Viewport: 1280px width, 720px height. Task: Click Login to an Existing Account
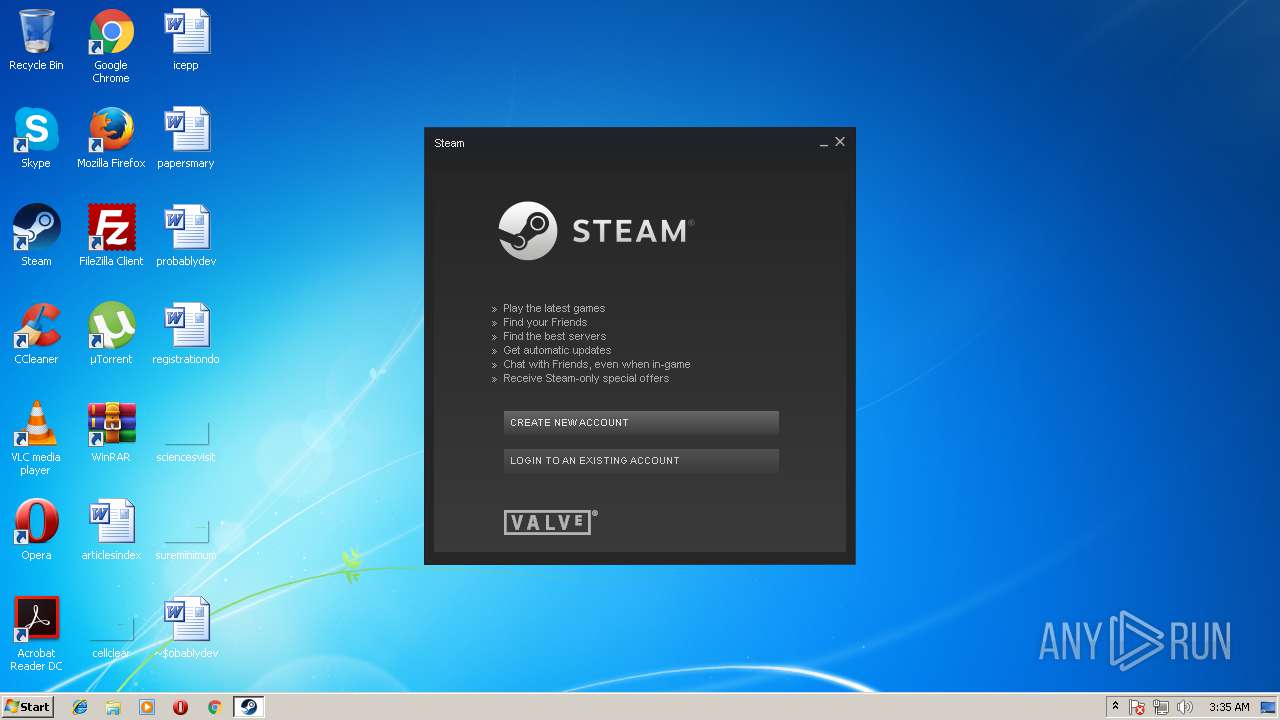[x=641, y=461]
